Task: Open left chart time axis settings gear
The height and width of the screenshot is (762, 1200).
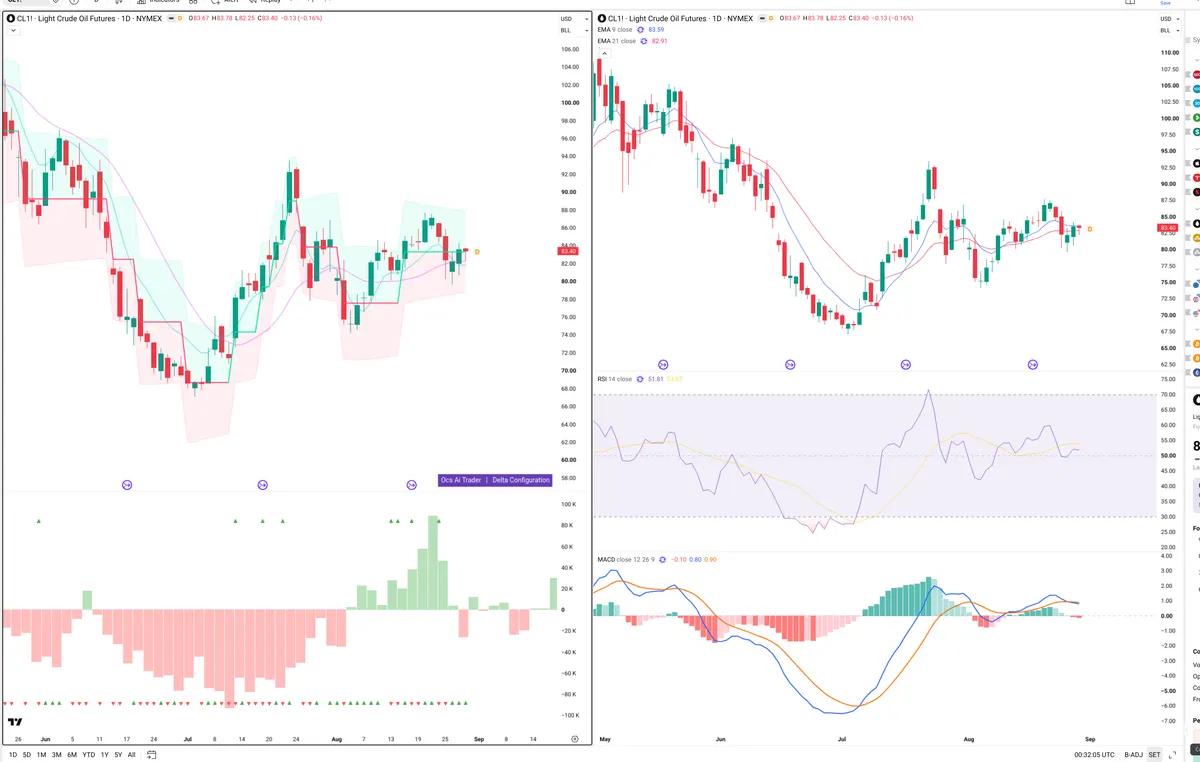Action: click(574, 739)
